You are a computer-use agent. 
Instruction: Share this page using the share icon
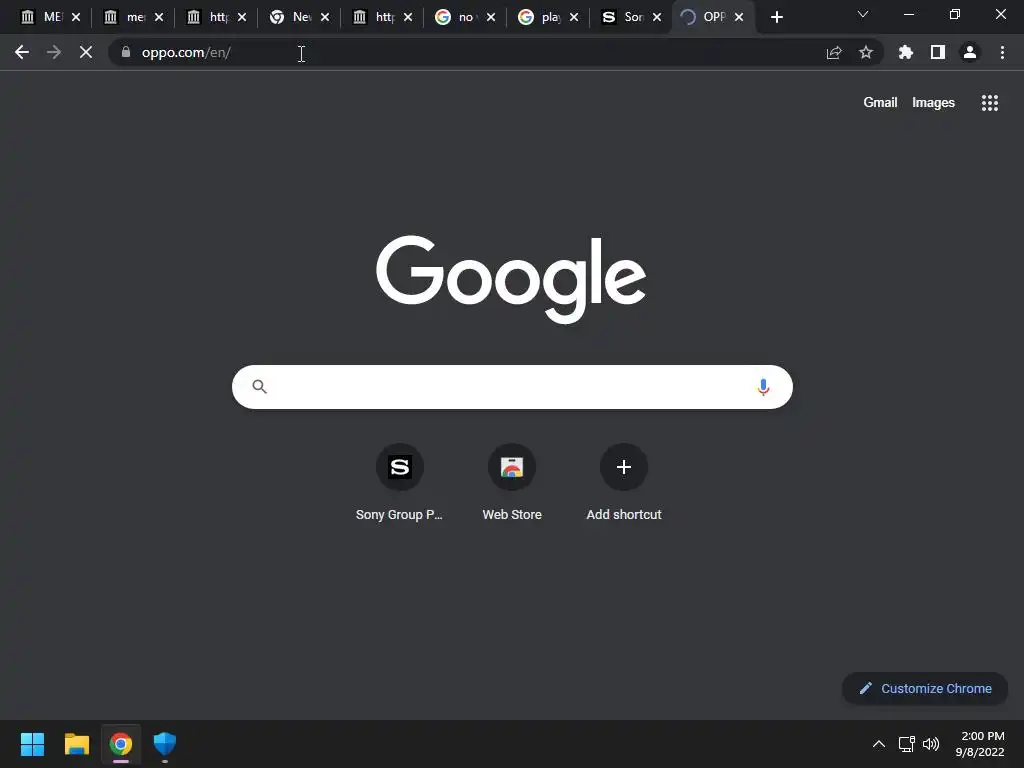tap(834, 52)
